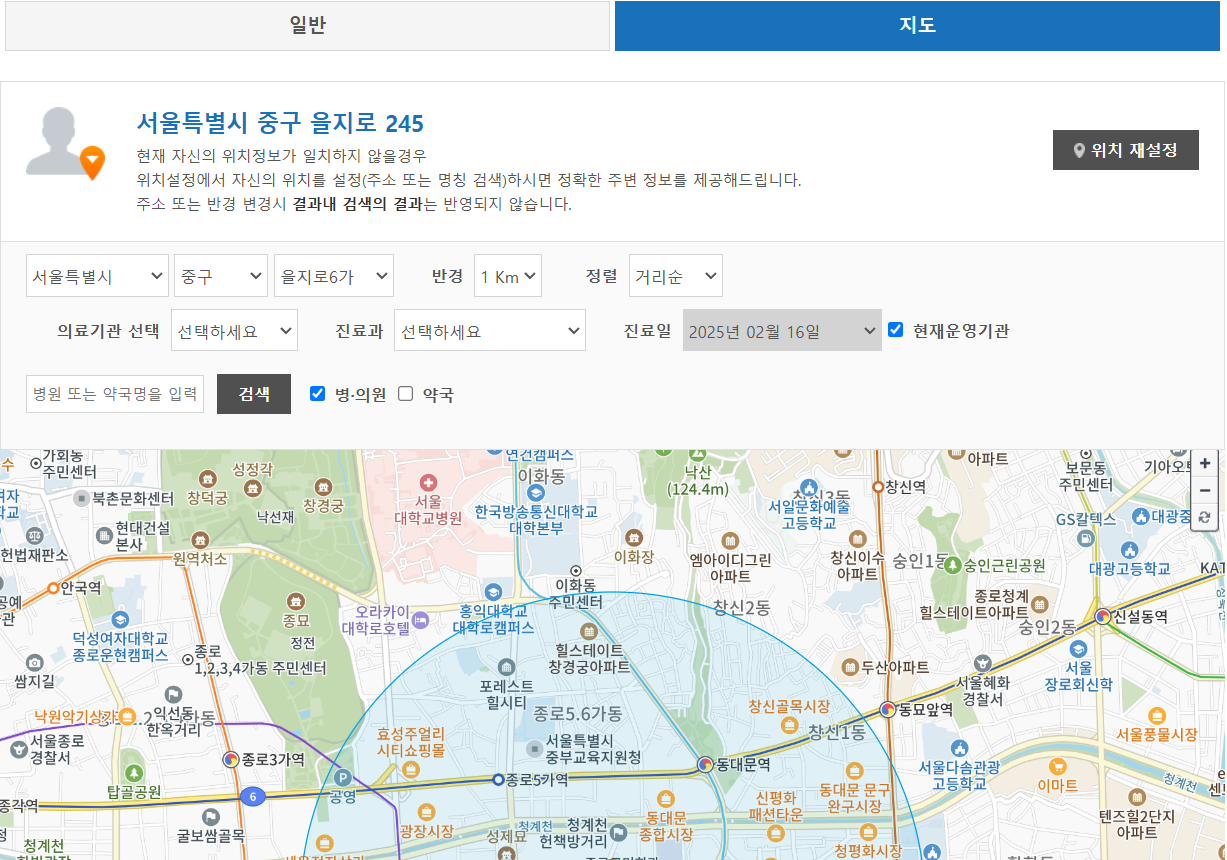Viewport: 1227px width, 860px height.
Task: Open the 을지로6가 neighborhood dropdown
Action: point(334,276)
